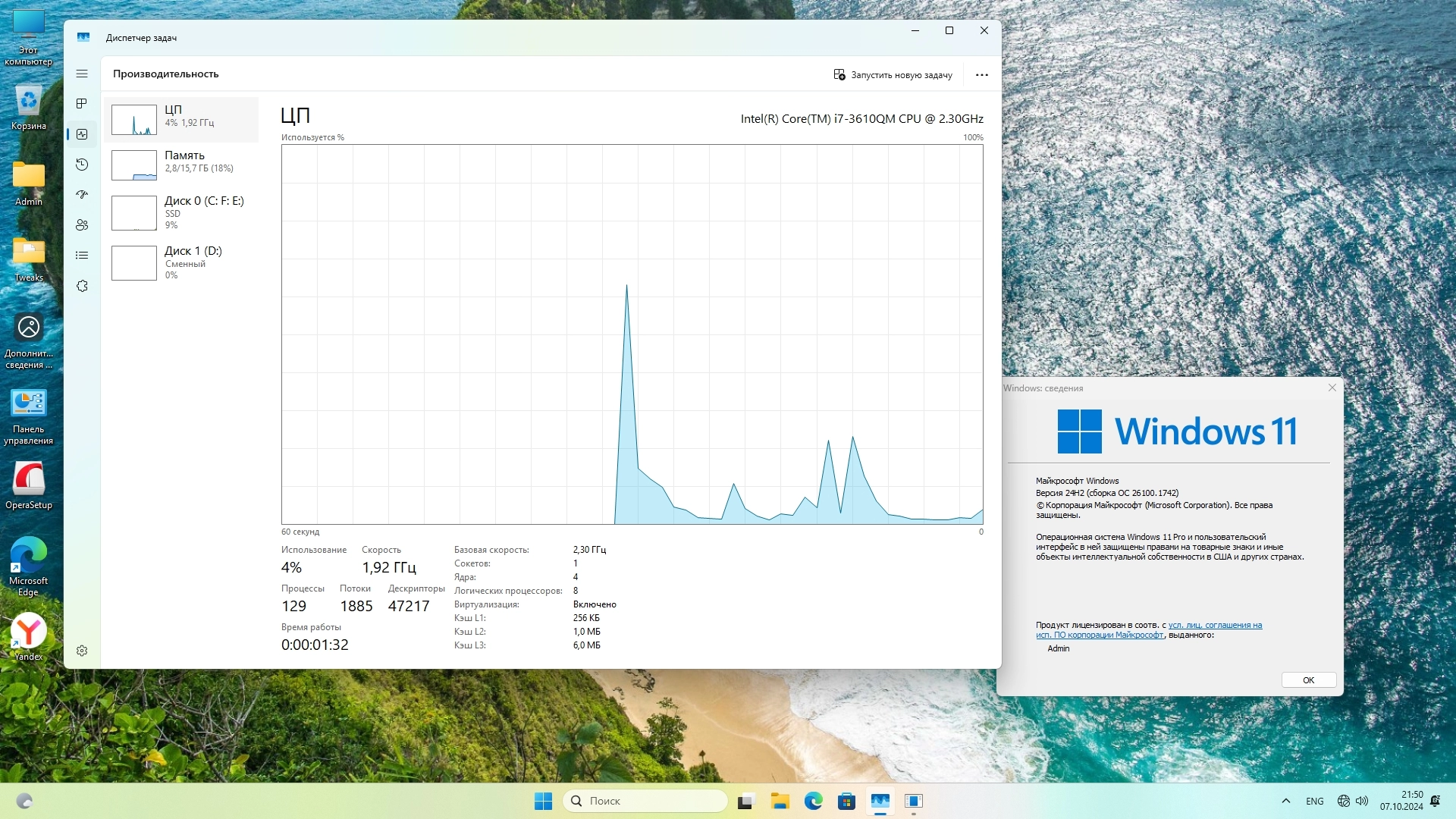
Task: Expand the hamburger navigation menu
Action: (x=82, y=74)
